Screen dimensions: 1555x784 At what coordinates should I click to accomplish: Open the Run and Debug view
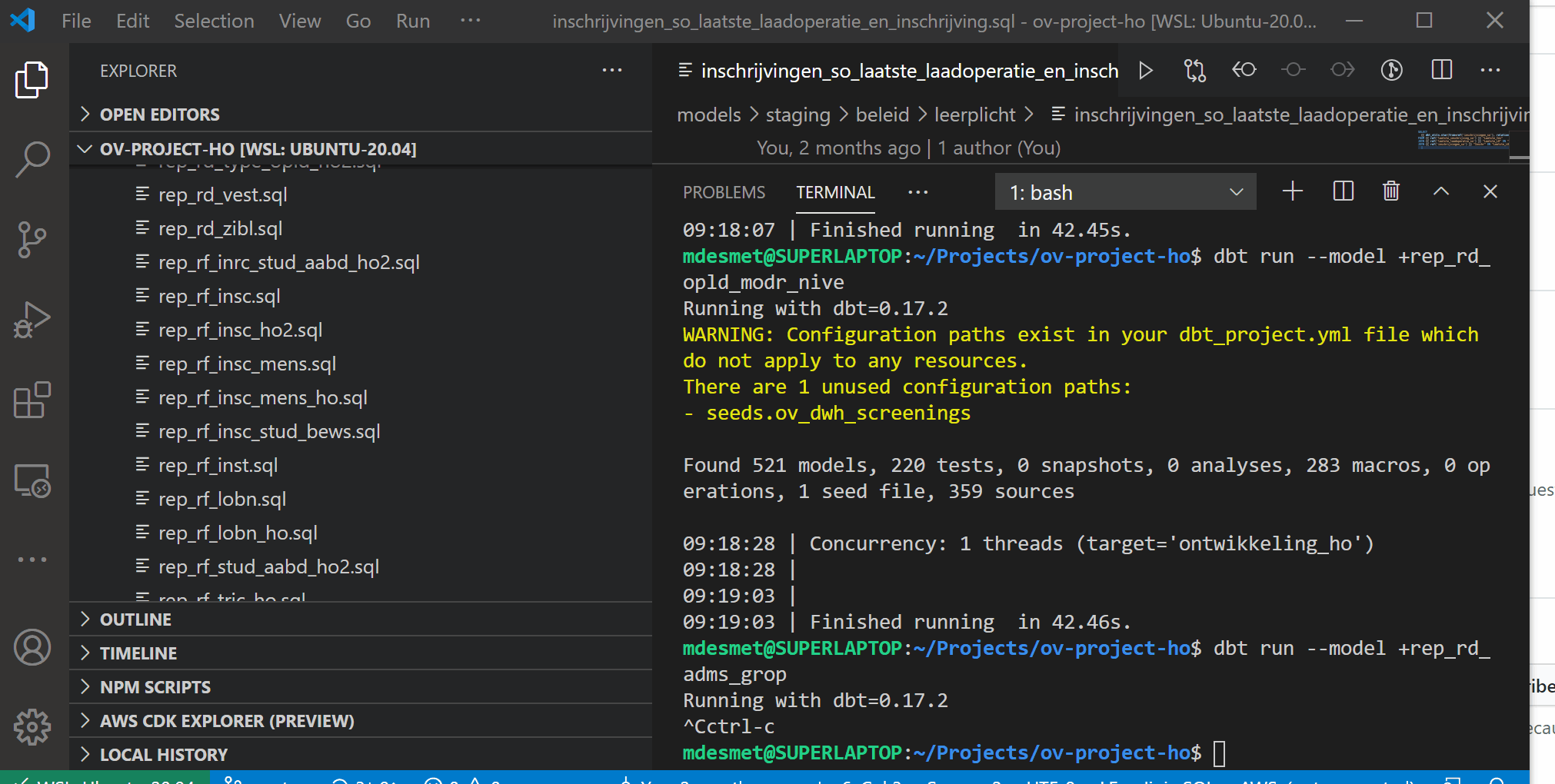32,318
